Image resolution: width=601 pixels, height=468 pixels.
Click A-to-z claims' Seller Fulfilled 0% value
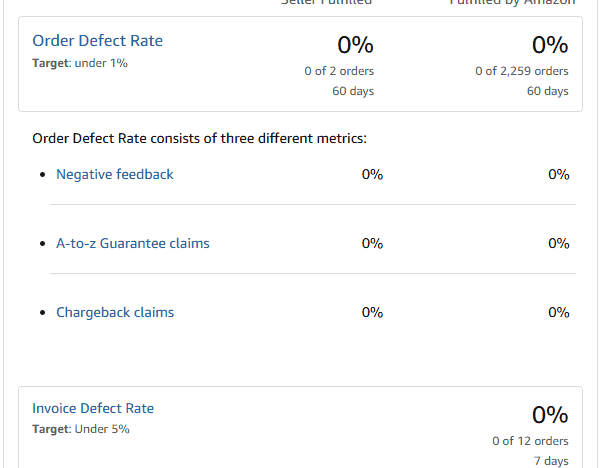click(372, 243)
